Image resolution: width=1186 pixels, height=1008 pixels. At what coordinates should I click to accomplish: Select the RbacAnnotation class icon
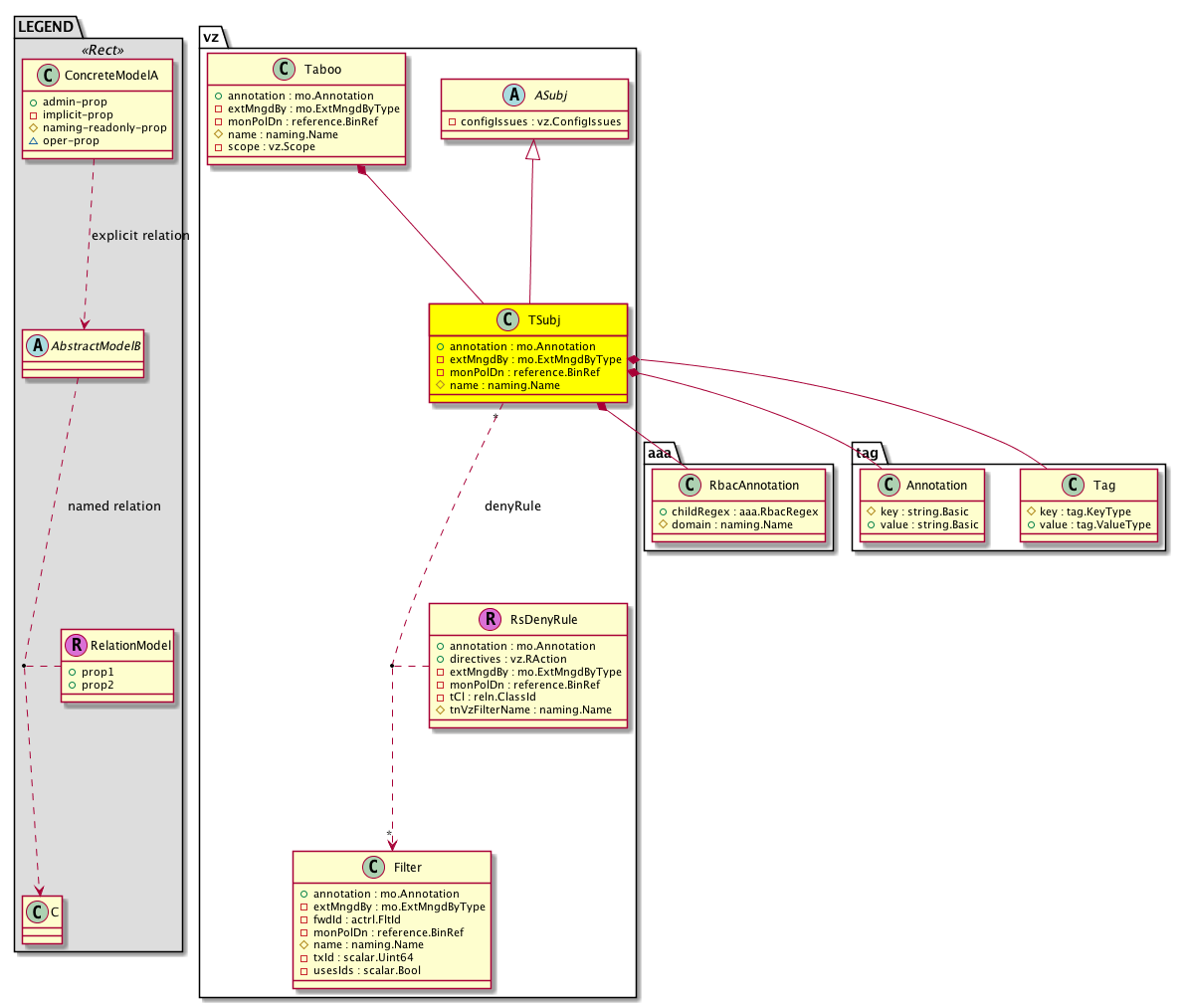click(687, 486)
